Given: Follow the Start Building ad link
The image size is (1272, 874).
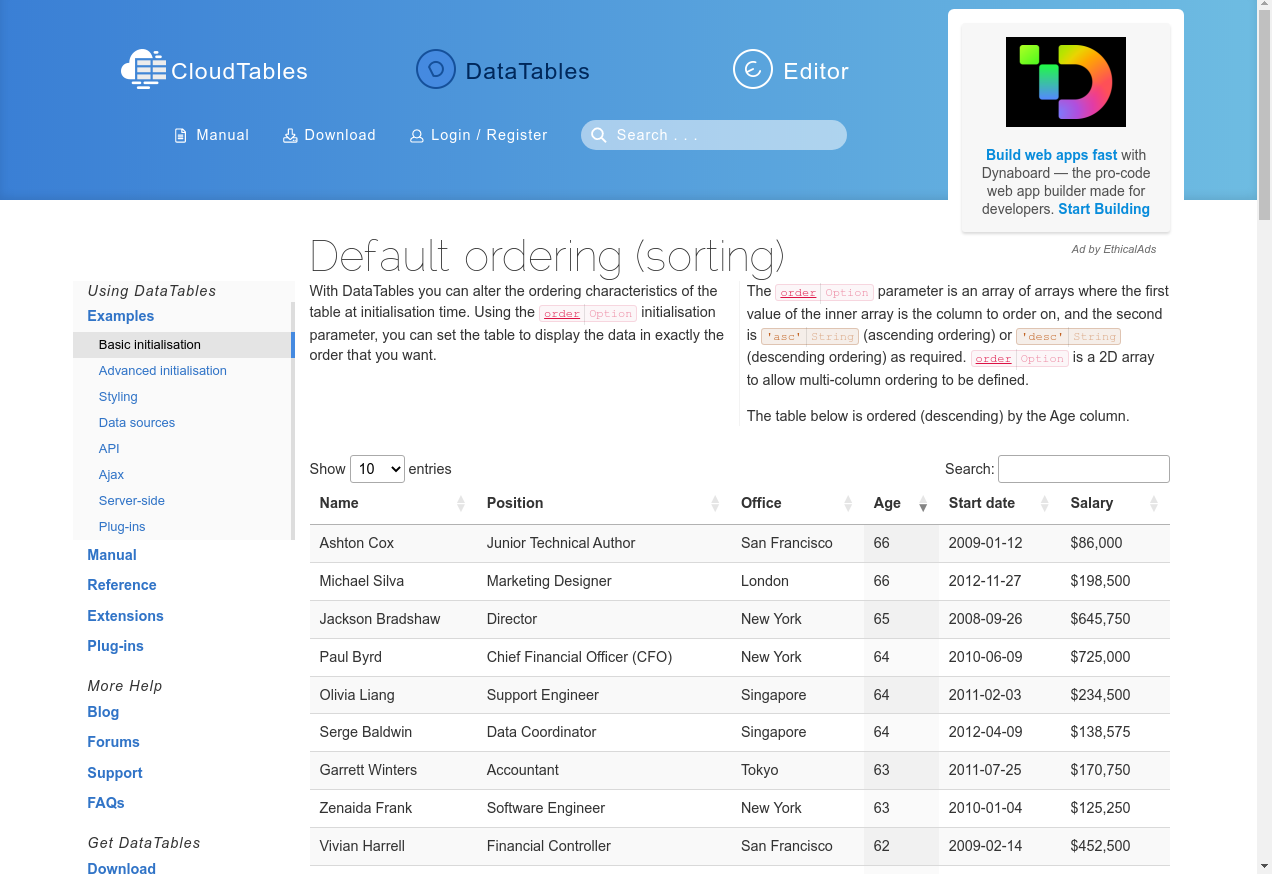Looking at the screenshot, I should click(x=1103, y=209).
